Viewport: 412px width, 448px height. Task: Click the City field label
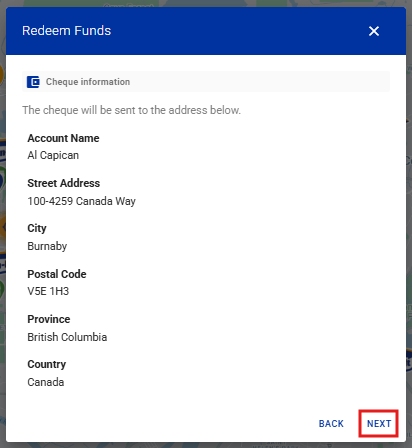pos(37,228)
